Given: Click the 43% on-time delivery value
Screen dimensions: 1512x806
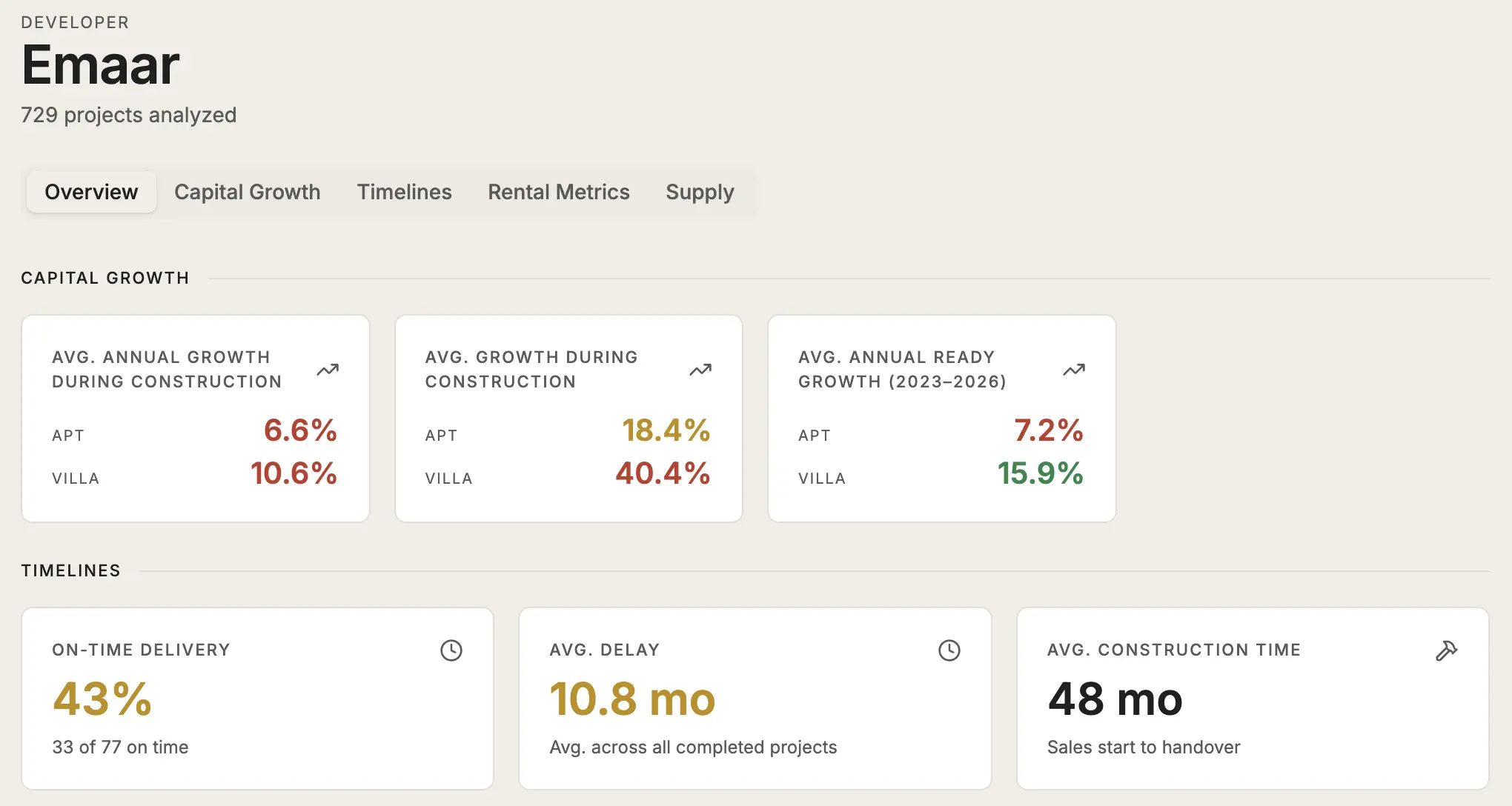Looking at the screenshot, I should pos(102,699).
